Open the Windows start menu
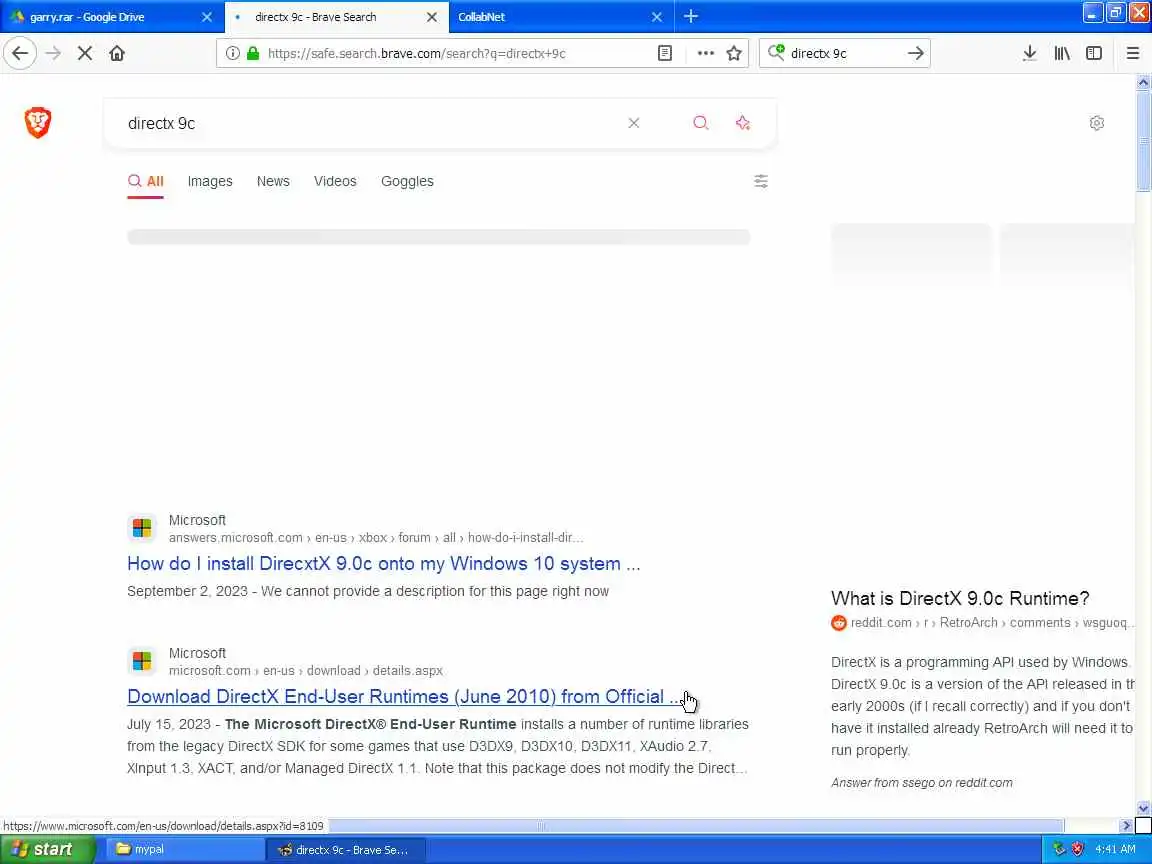 (x=47, y=849)
